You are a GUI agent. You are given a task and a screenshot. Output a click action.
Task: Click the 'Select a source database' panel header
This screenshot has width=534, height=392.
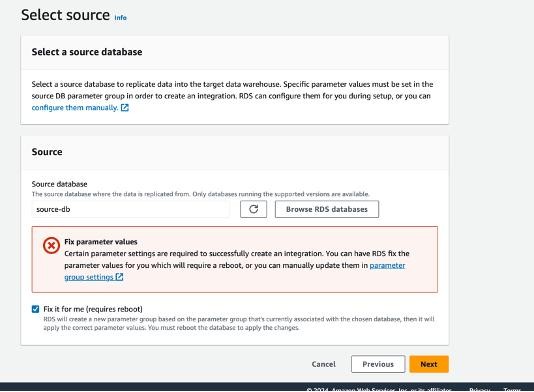(87, 52)
